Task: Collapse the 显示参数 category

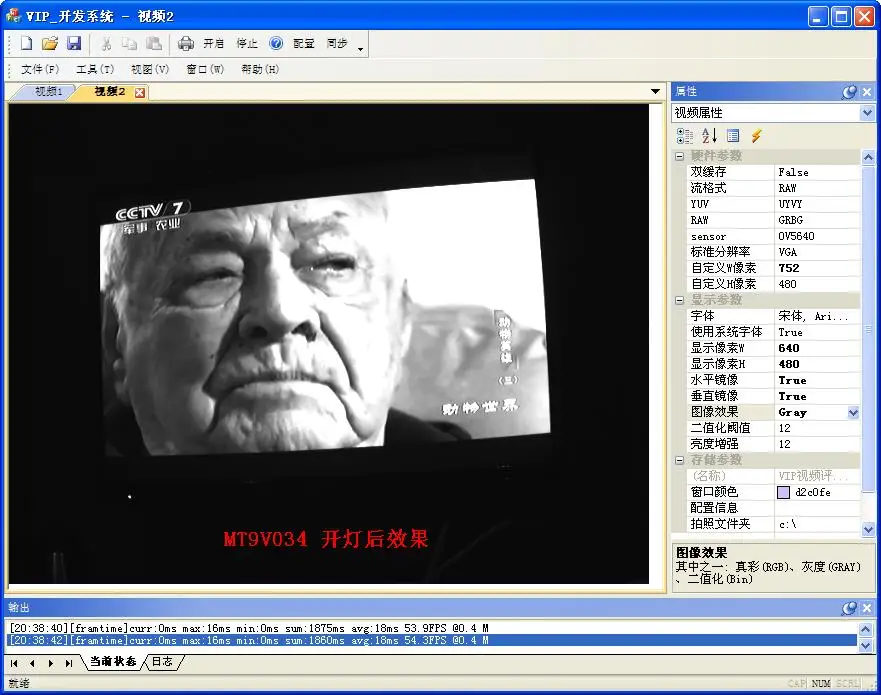Action: click(x=679, y=301)
